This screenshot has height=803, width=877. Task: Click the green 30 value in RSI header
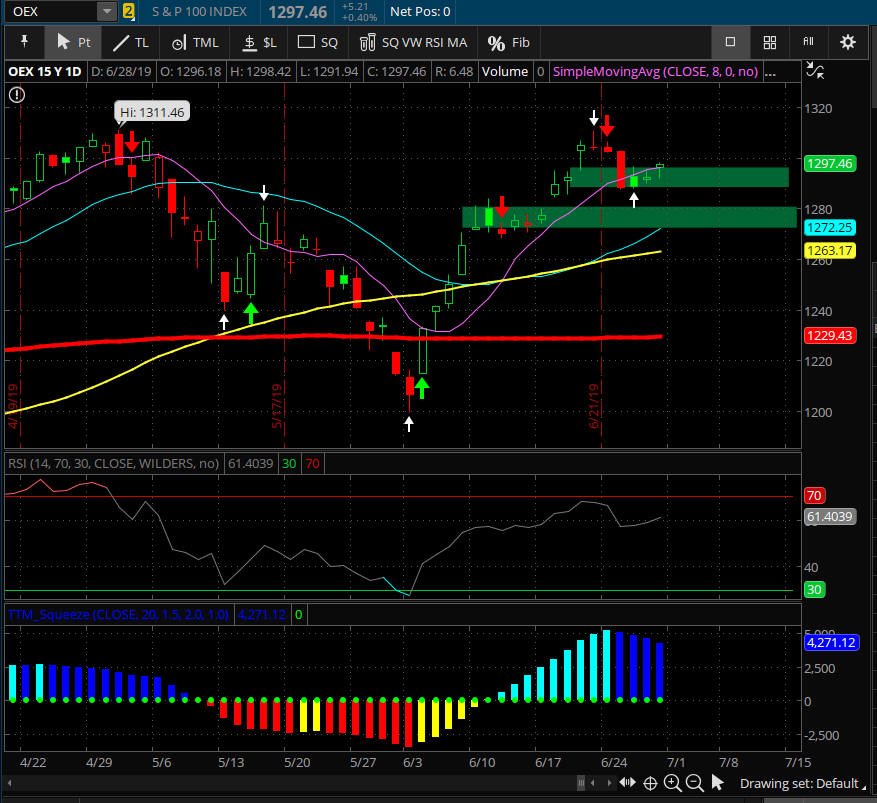coord(289,464)
